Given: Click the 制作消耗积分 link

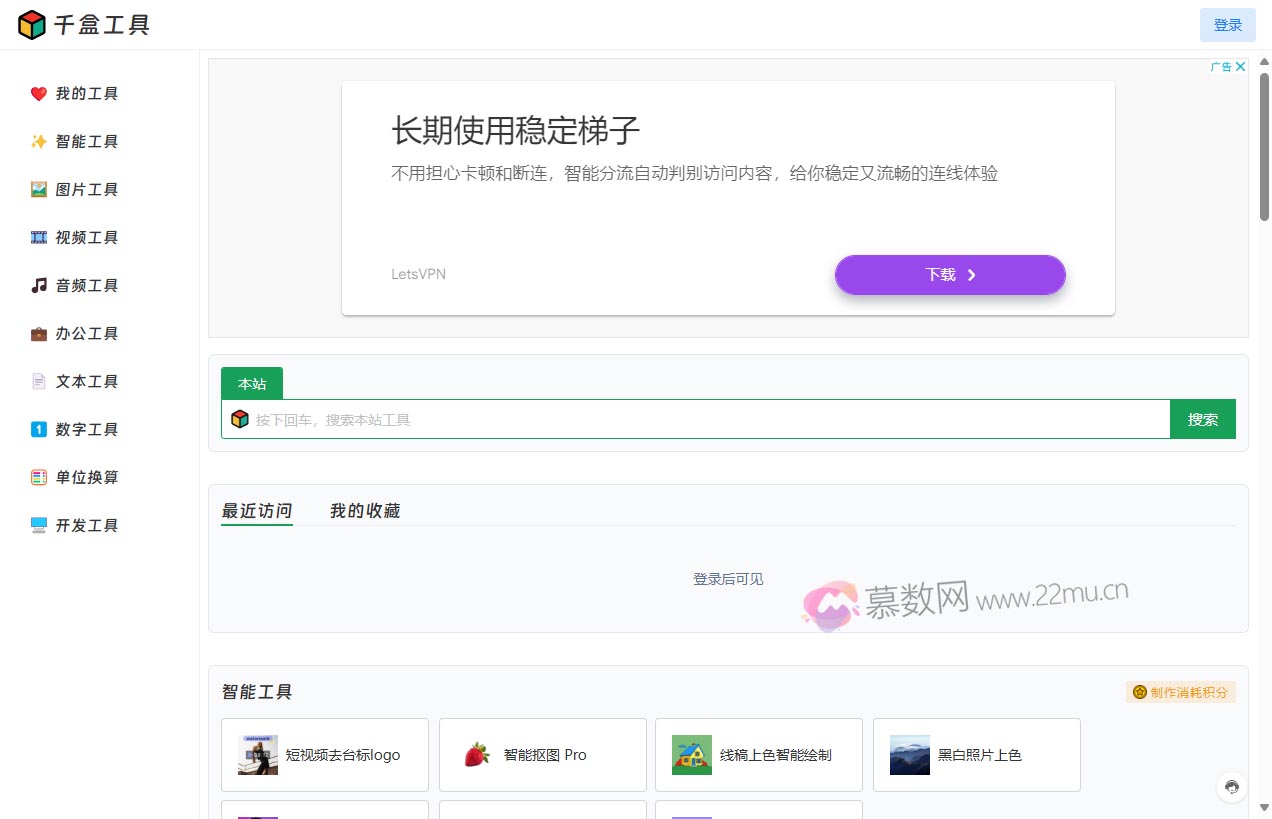Looking at the screenshot, I should tap(1181, 691).
